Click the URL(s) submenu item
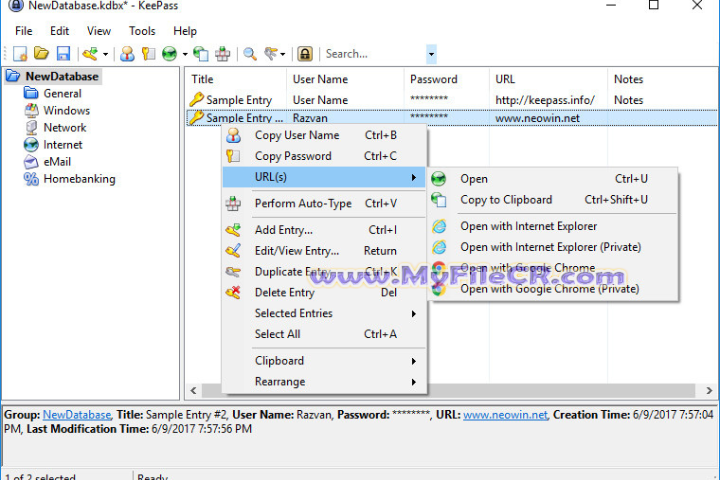The image size is (720, 480). pyautogui.click(x=324, y=177)
